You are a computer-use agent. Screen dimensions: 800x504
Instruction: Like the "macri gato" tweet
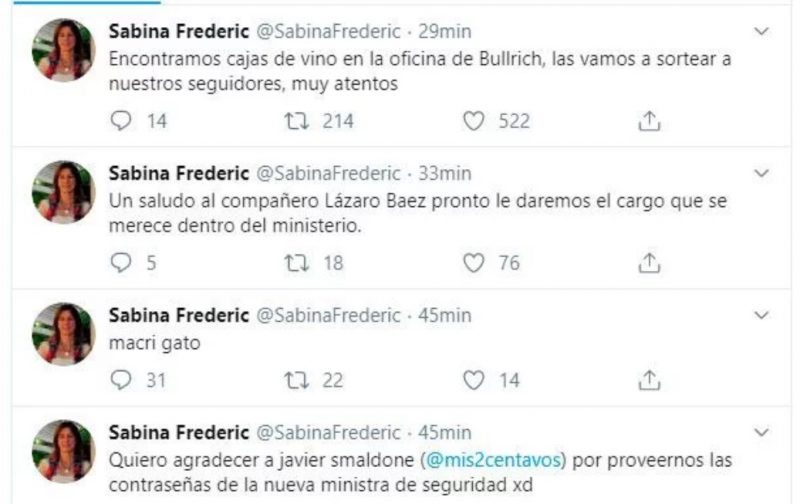coord(474,380)
